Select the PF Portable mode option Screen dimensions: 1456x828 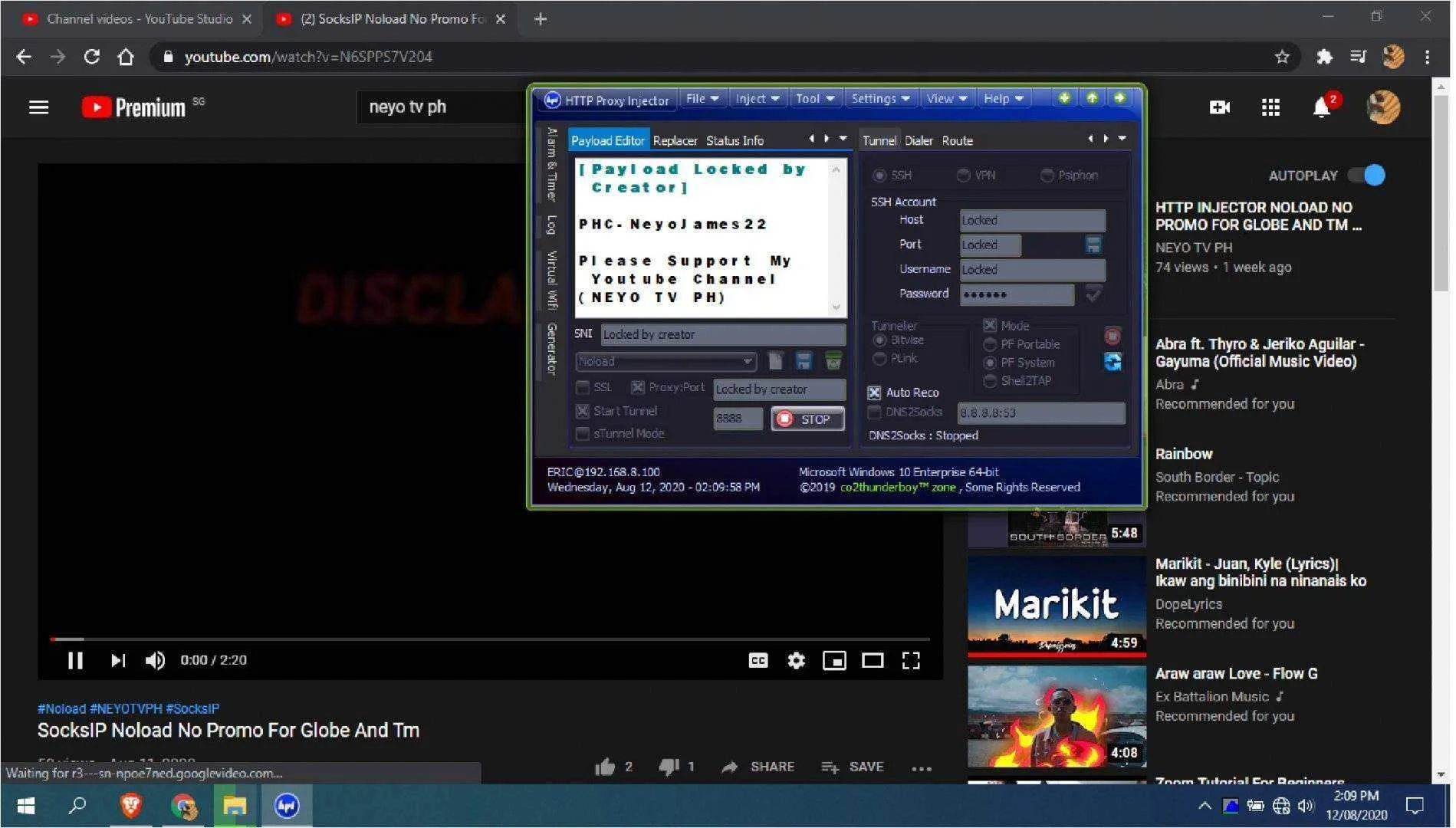(x=990, y=344)
